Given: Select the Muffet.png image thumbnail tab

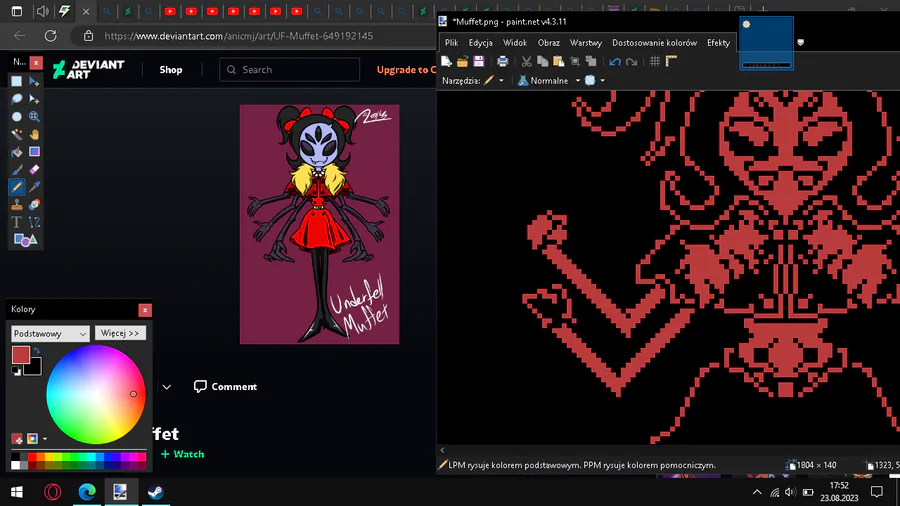Looking at the screenshot, I should [x=766, y=42].
